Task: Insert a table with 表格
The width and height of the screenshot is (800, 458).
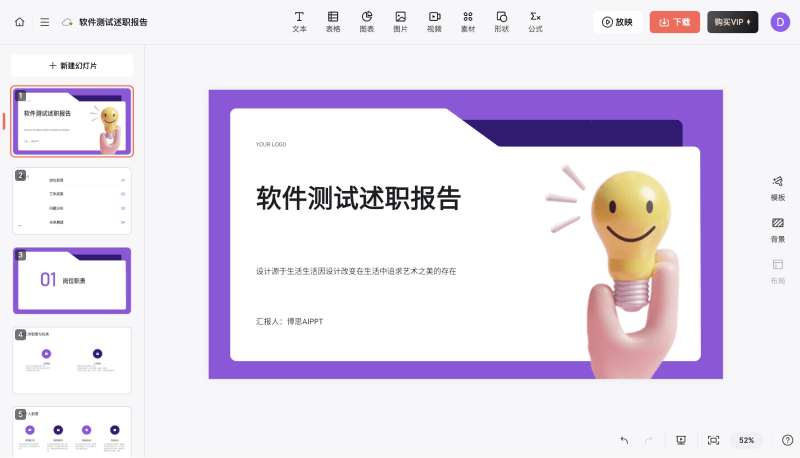Action: pyautogui.click(x=333, y=21)
